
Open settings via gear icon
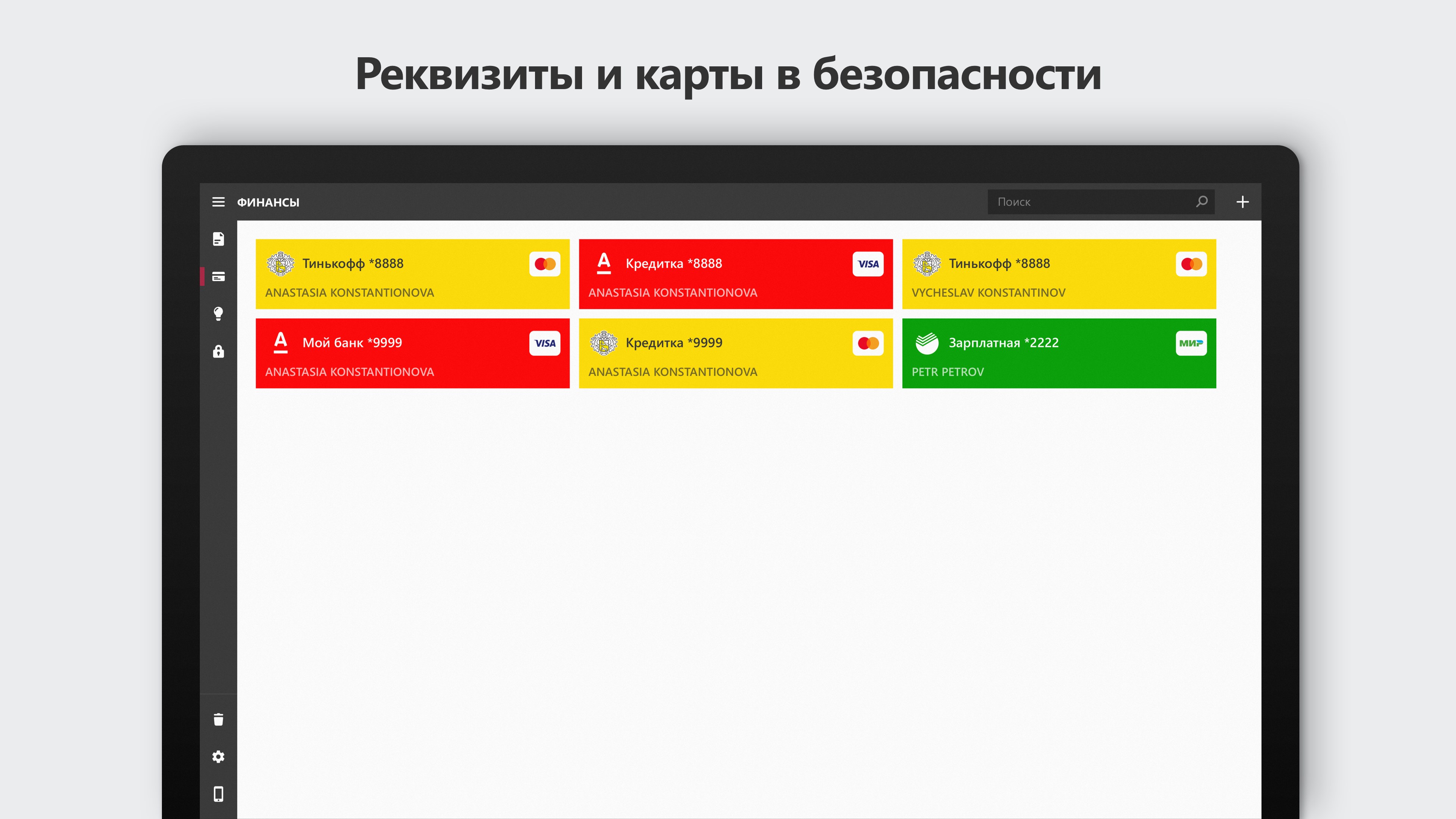[x=218, y=756]
